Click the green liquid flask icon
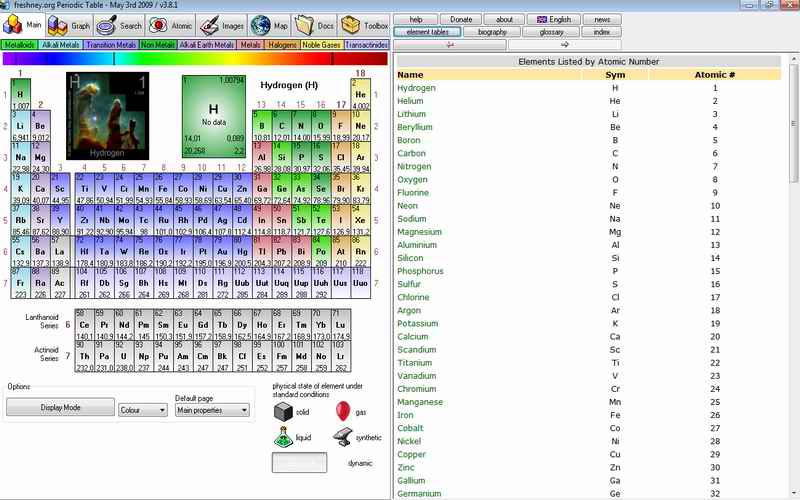This screenshot has height=500, width=800. click(x=283, y=437)
